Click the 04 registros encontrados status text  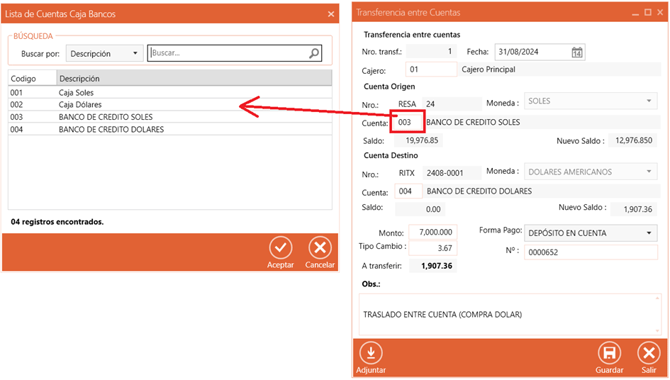pyautogui.click(x=57, y=222)
